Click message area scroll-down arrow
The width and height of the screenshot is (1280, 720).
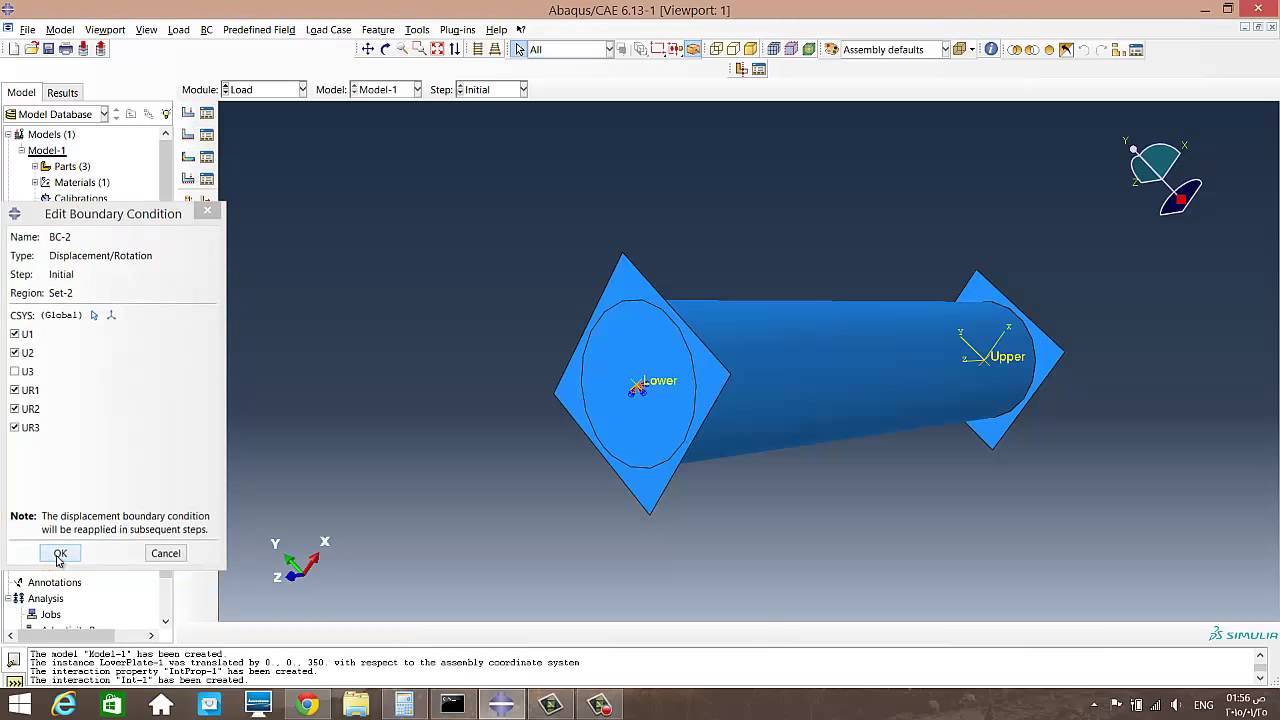click(x=1260, y=678)
